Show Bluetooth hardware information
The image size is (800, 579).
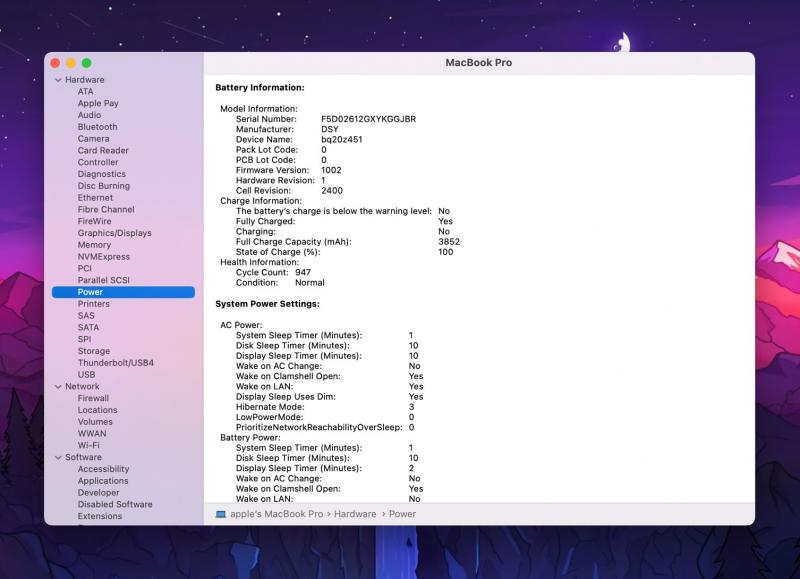click(x=97, y=127)
